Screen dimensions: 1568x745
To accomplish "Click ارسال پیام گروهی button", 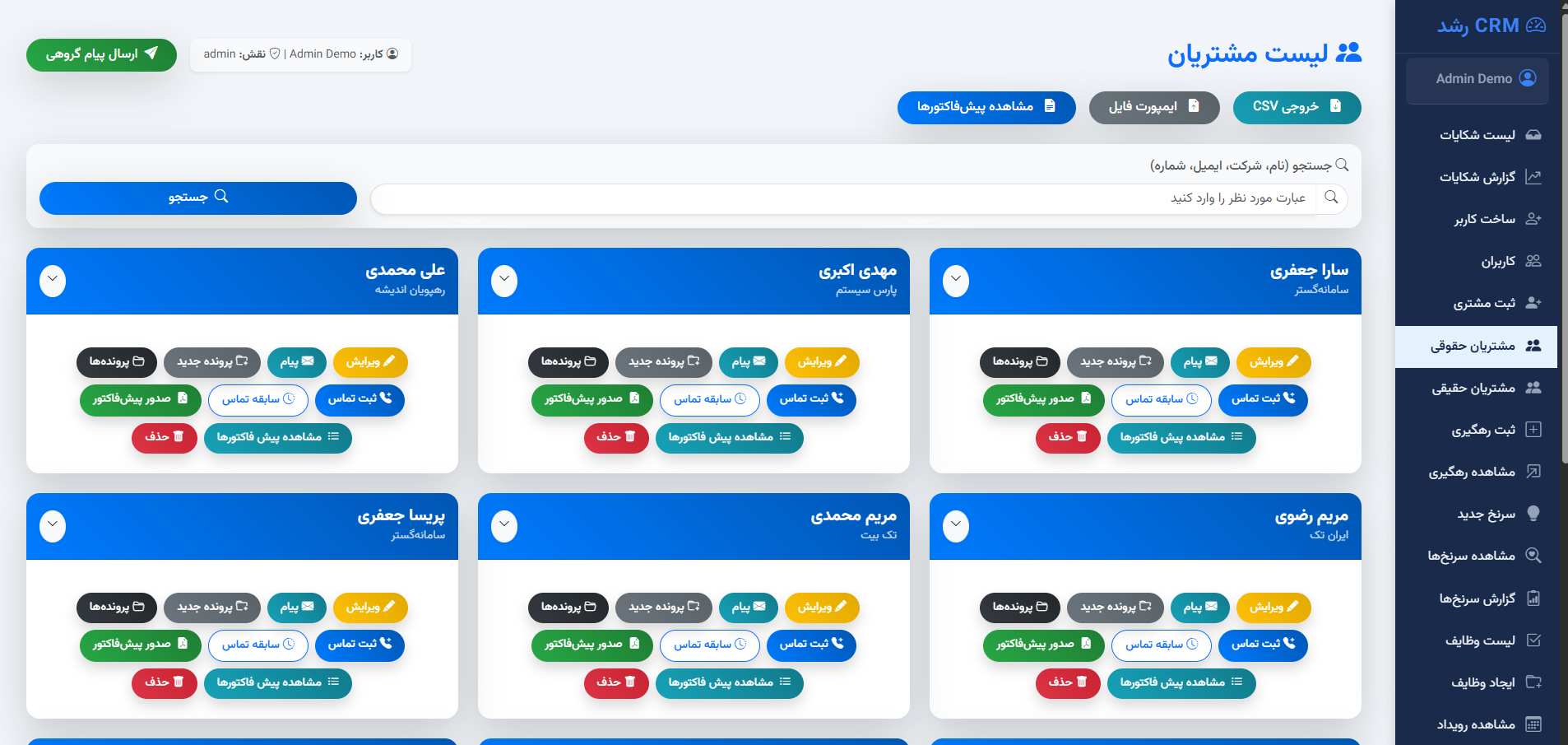I will pos(101,54).
